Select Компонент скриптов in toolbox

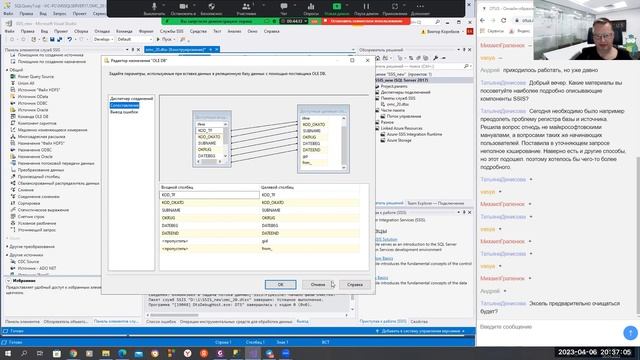point(37,123)
